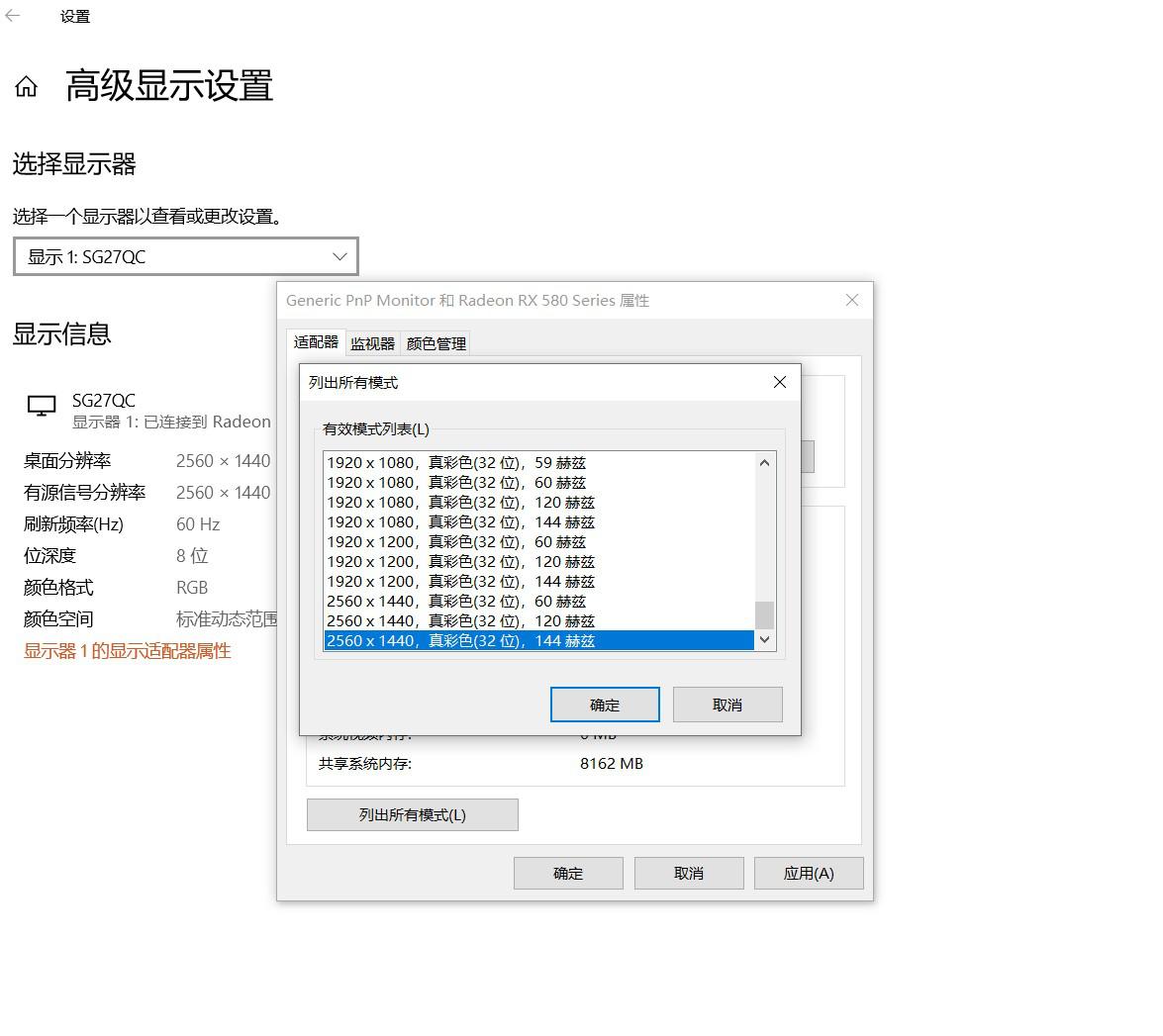This screenshot has width=1163, height=1036.
Task: Click 取消 in the 列出所有模式 dialog
Action: 727,704
